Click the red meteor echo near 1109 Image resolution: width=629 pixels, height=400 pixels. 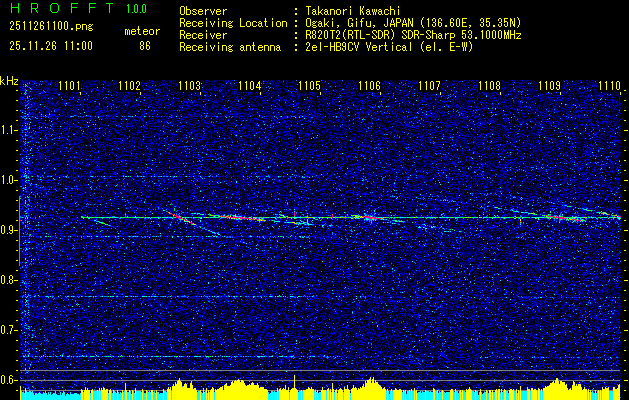(x=564, y=218)
